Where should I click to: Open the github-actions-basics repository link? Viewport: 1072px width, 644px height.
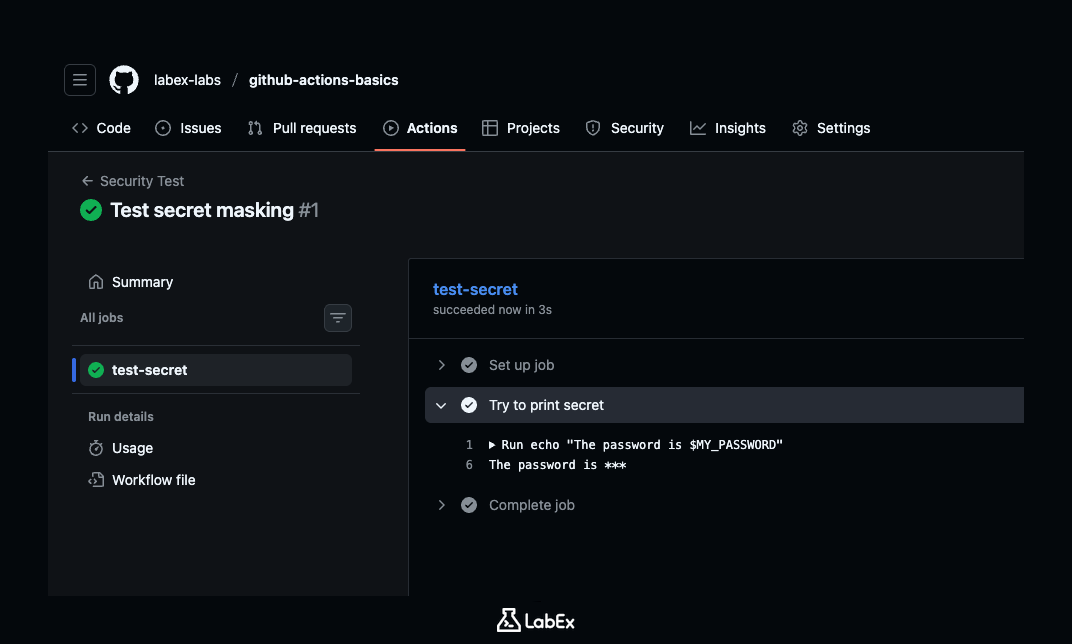323,80
